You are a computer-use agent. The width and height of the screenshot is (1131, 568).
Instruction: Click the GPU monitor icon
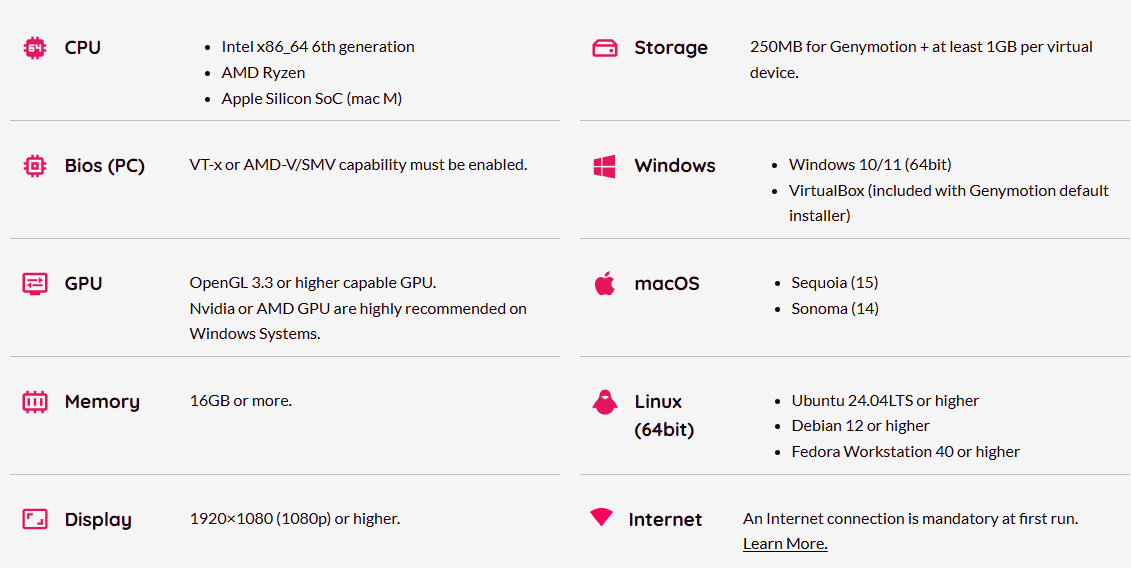(x=35, y=284)
